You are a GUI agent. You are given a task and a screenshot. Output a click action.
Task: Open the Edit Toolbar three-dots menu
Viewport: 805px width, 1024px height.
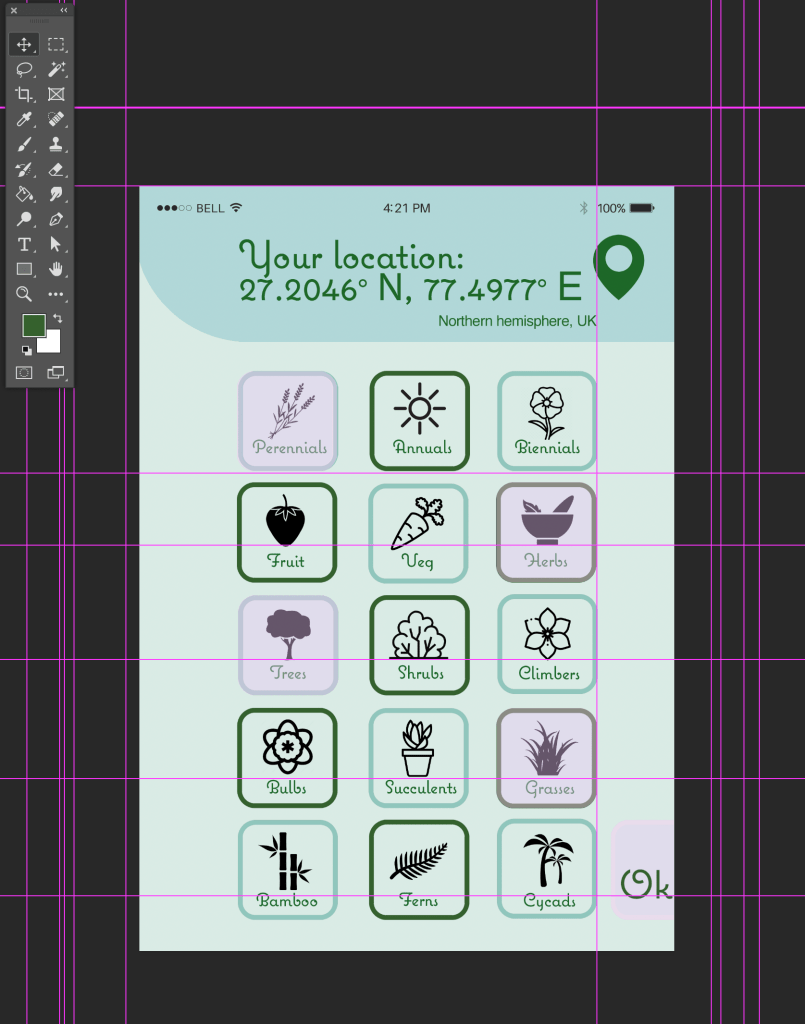56,295
